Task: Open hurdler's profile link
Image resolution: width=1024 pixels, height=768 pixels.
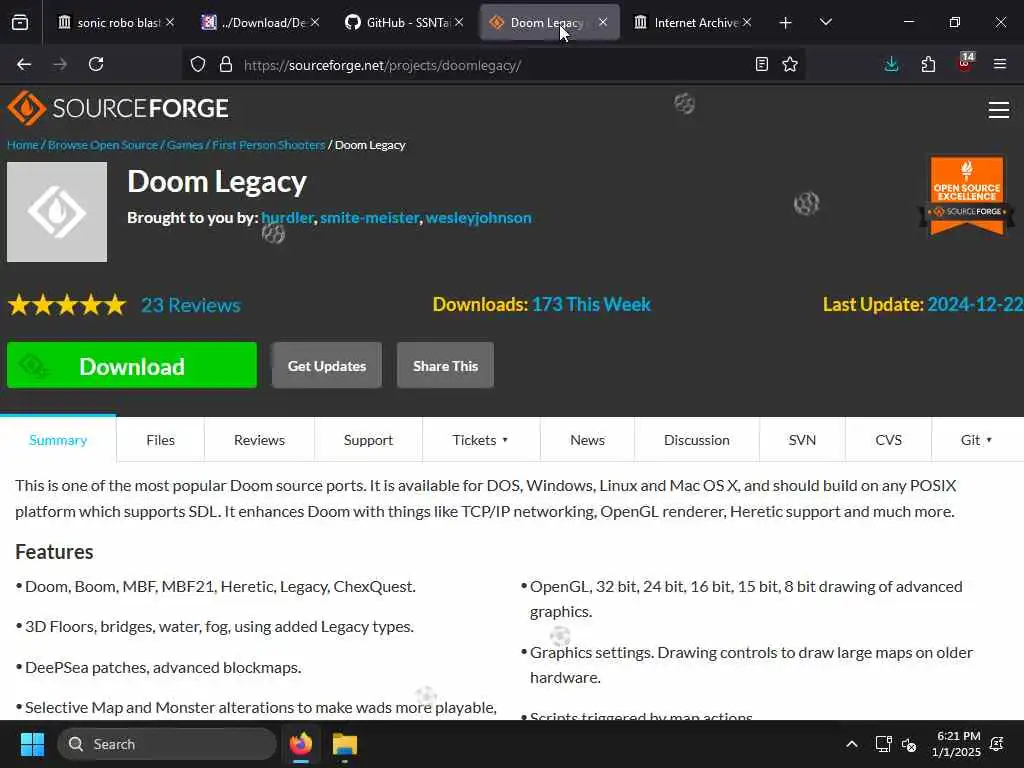Action: click(x=287, y=217)
